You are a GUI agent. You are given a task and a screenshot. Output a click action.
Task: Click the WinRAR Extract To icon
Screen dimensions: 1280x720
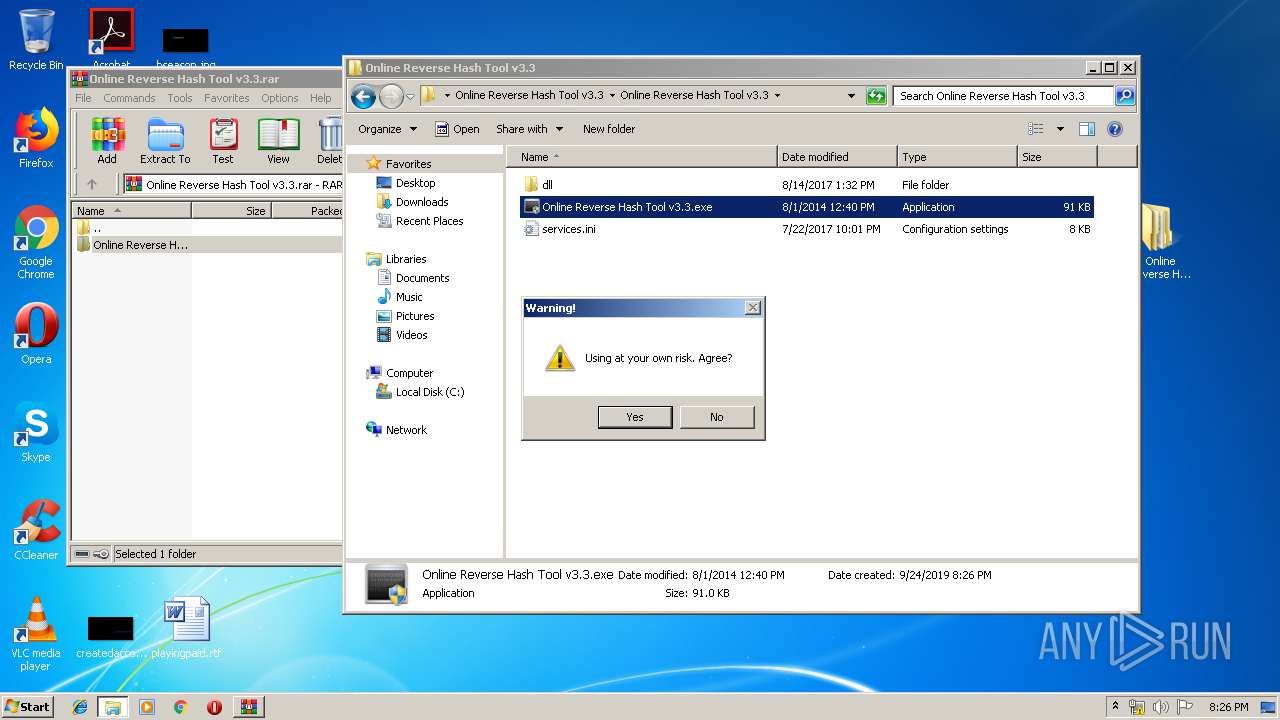[x=165, y=141]
